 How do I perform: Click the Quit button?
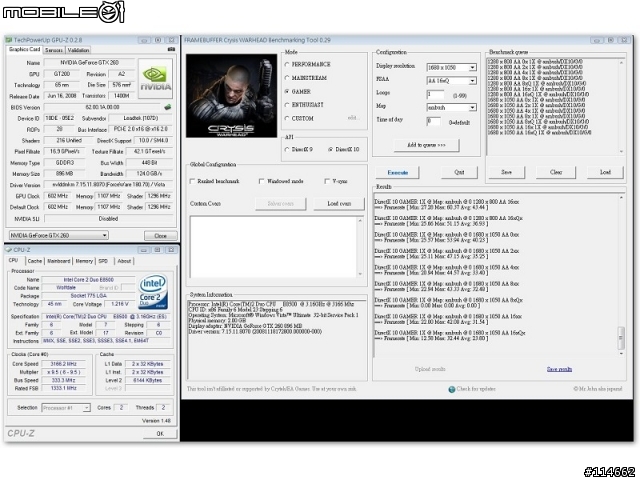click(x=459, y=172)
